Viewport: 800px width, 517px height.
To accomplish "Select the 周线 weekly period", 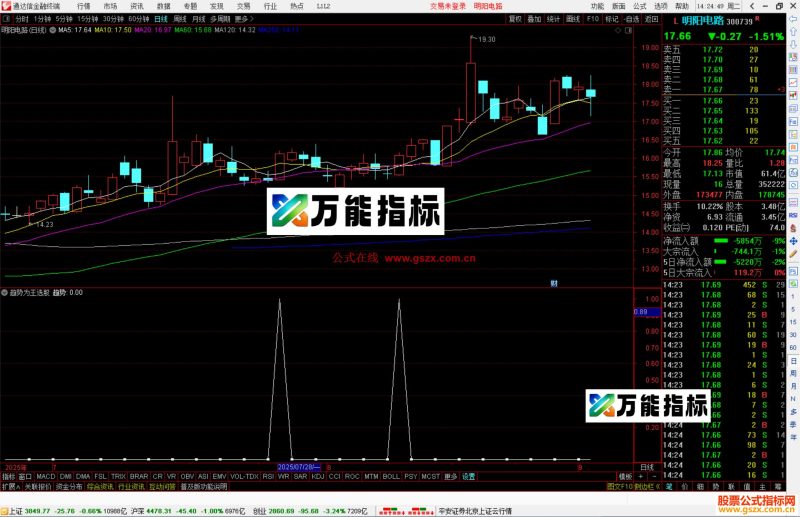I will pos(180,19).
